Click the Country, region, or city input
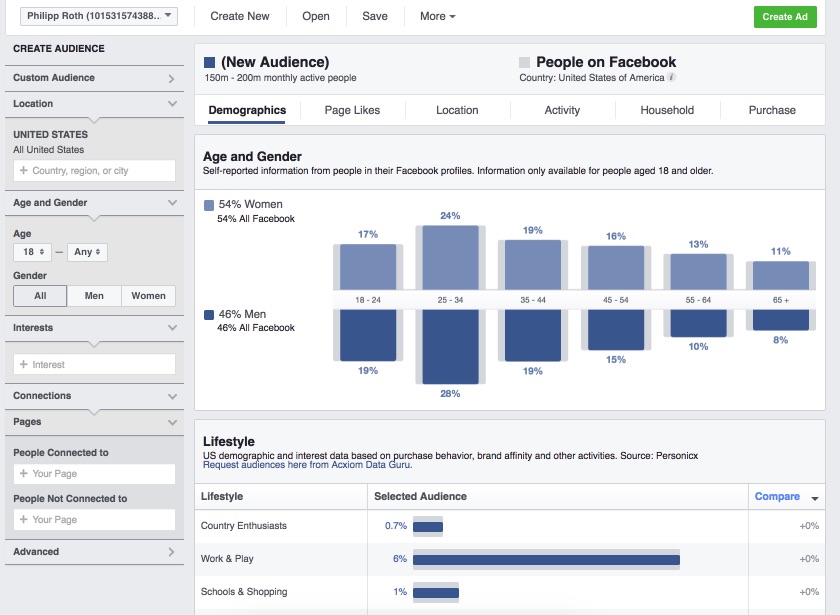Viewport: 840px width, 615px height. coord(94,170)
